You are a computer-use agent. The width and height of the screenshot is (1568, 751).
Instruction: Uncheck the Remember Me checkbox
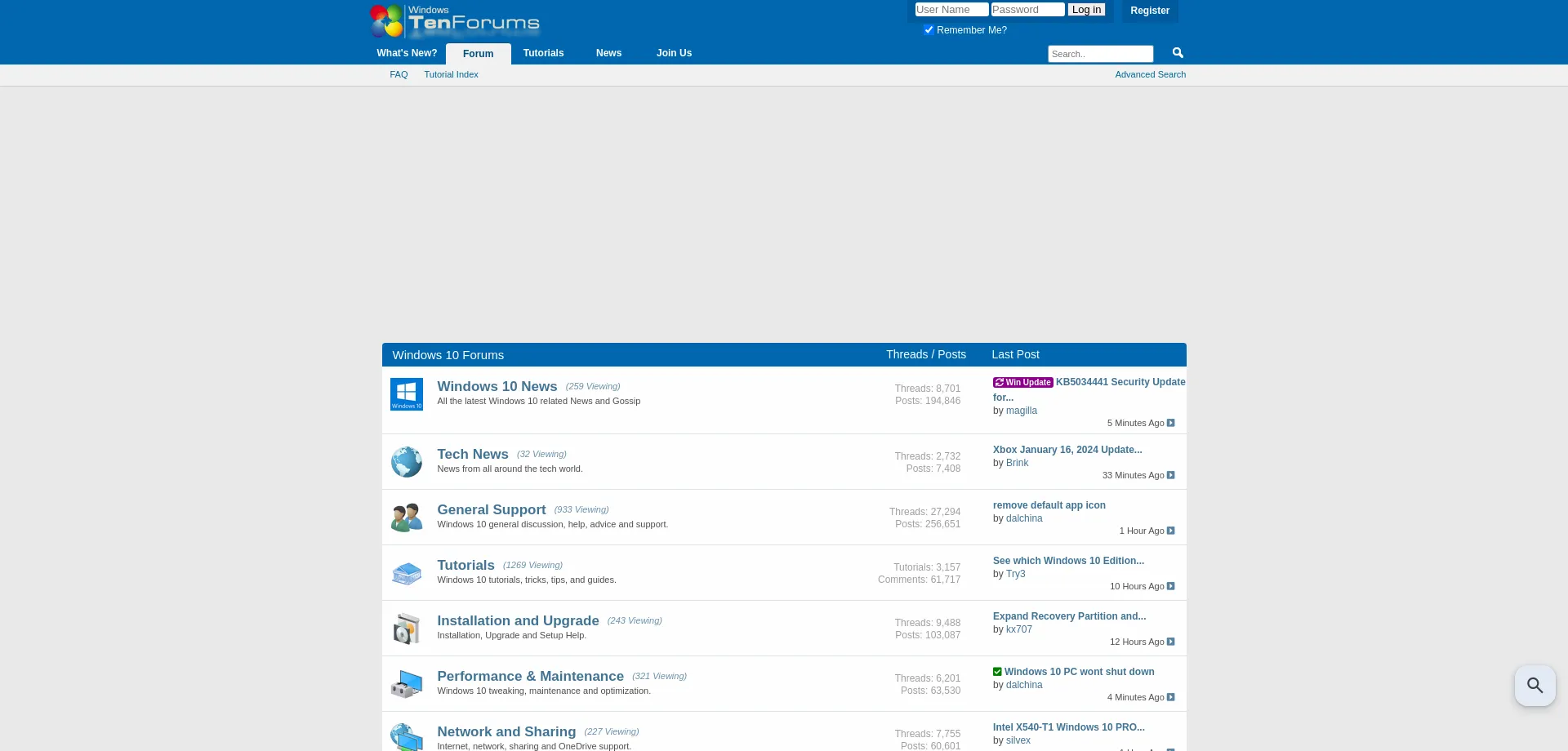(929, 29)
